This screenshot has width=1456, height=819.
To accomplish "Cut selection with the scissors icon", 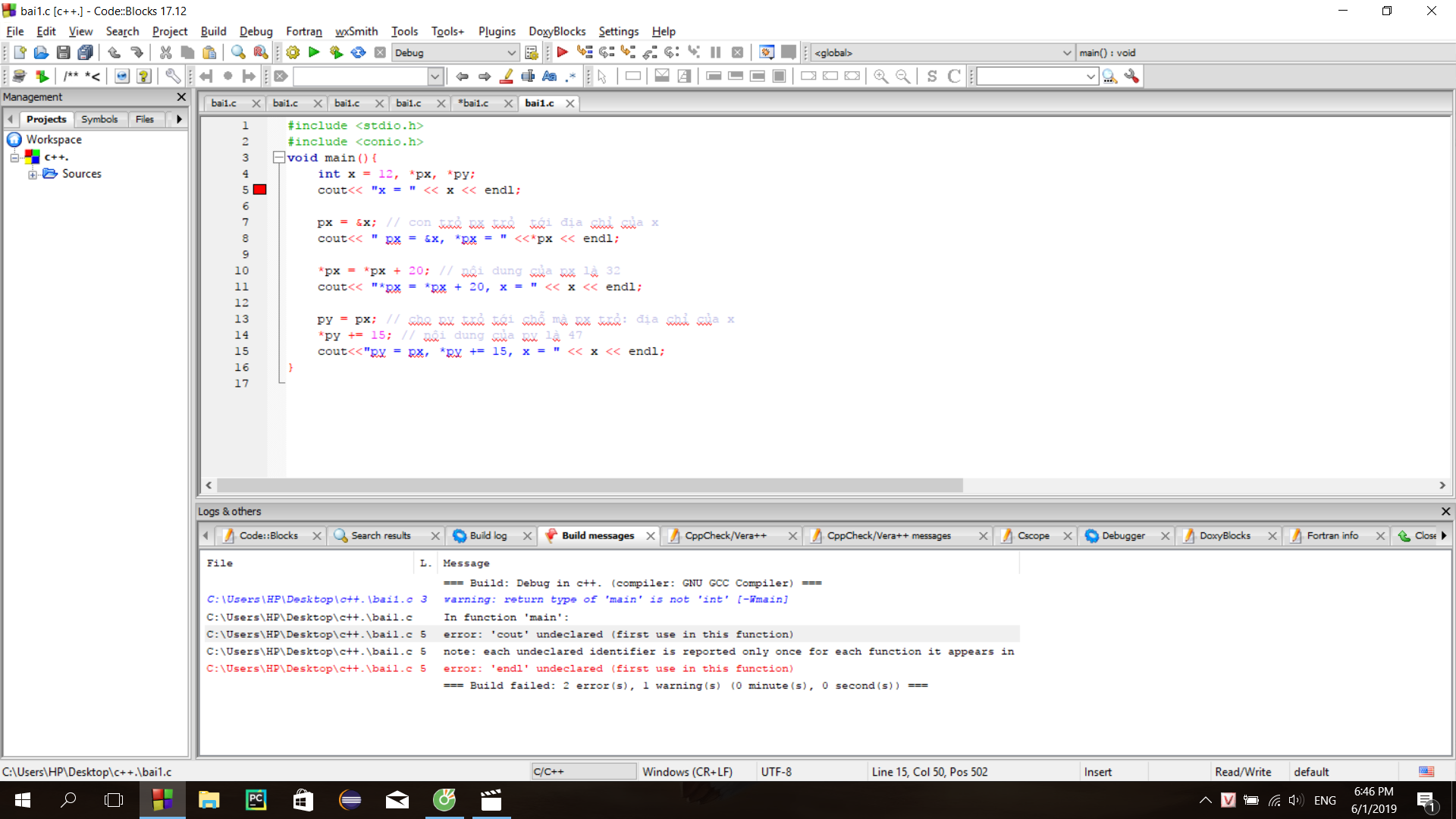I will click(x=165, y=52).
